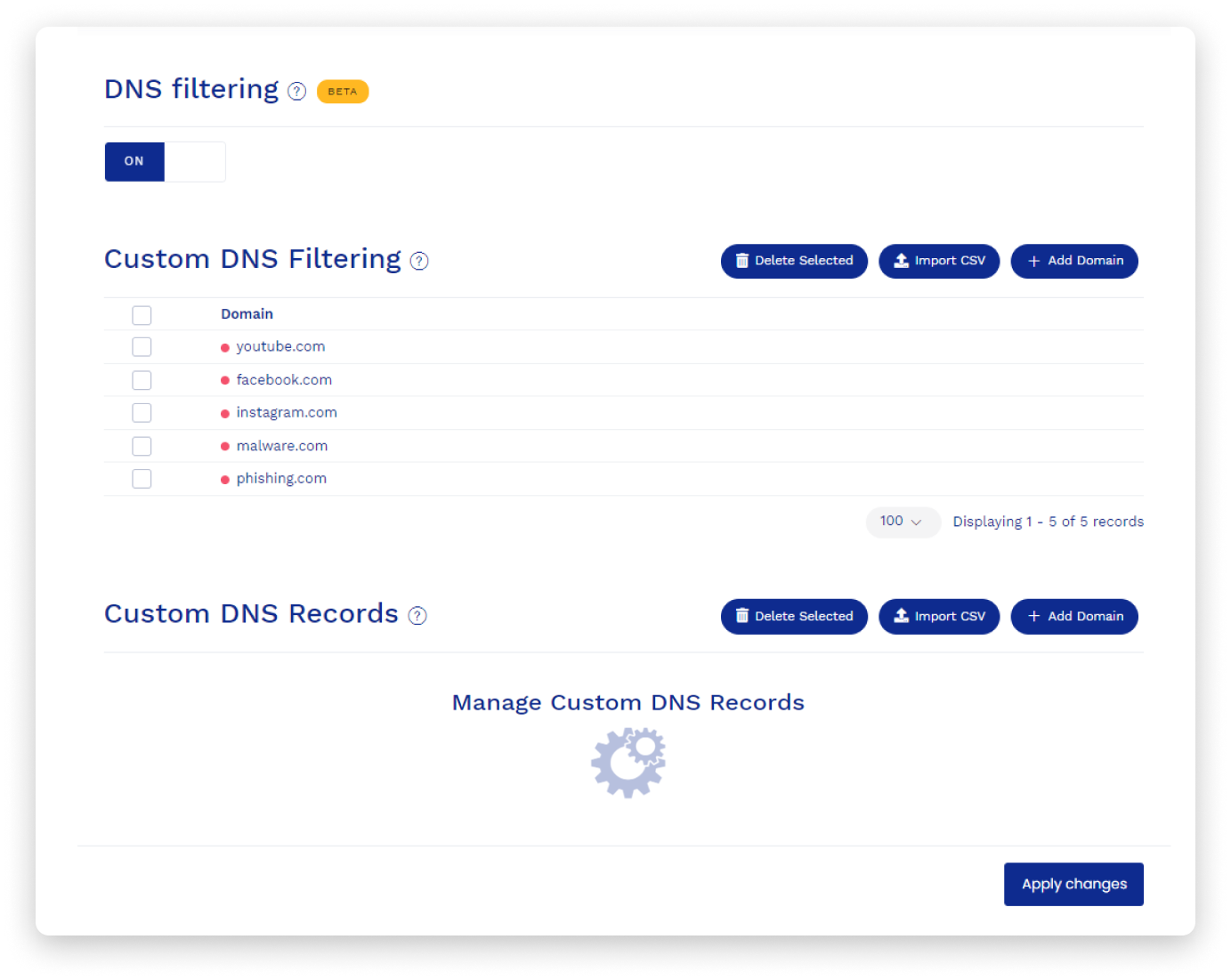This screenshot has height=980, width=1231.
Task: Click Import CSV under Custom DNS Records
Action: 939,616
